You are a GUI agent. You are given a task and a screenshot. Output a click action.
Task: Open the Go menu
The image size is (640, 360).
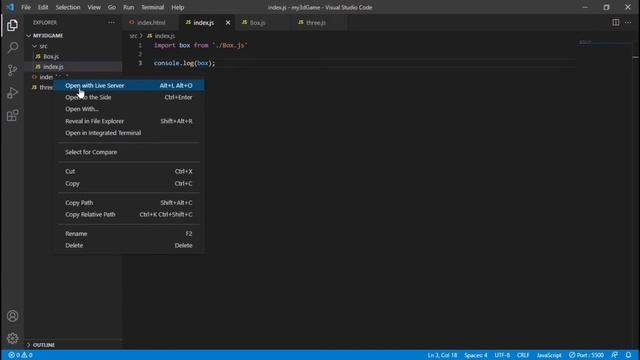(112, 7)
